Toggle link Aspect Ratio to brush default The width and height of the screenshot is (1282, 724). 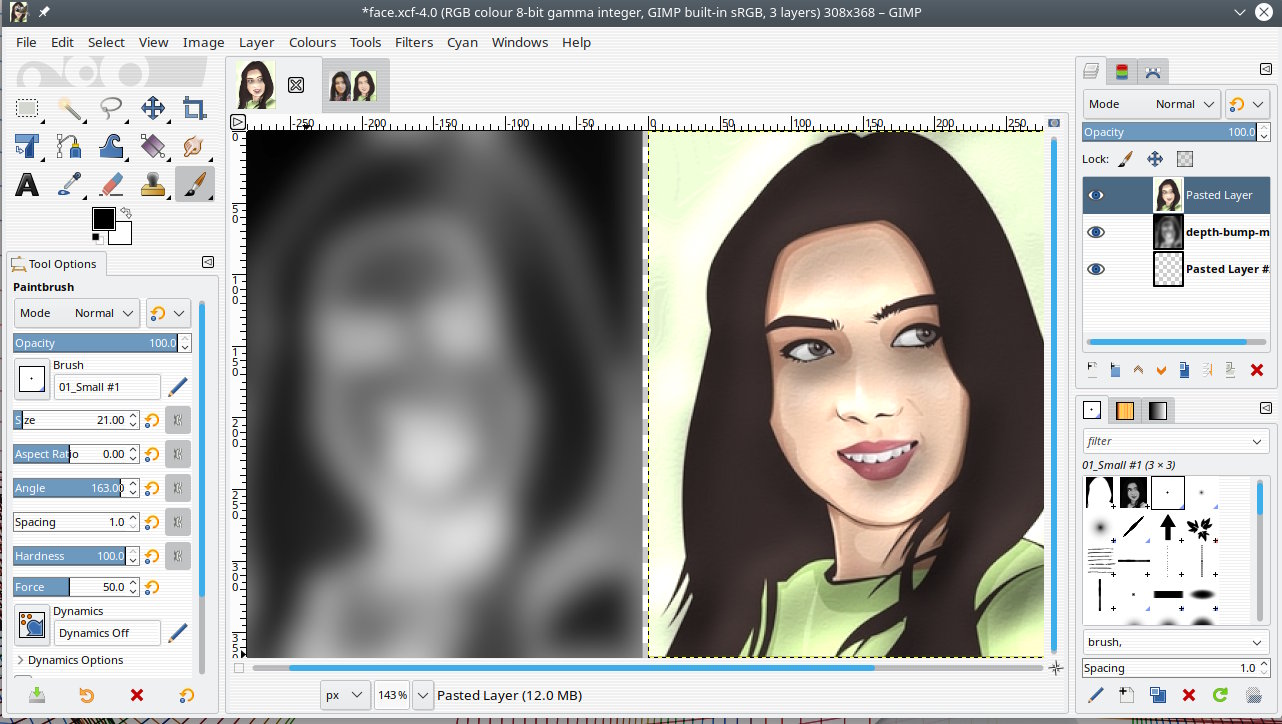[178, 454]
